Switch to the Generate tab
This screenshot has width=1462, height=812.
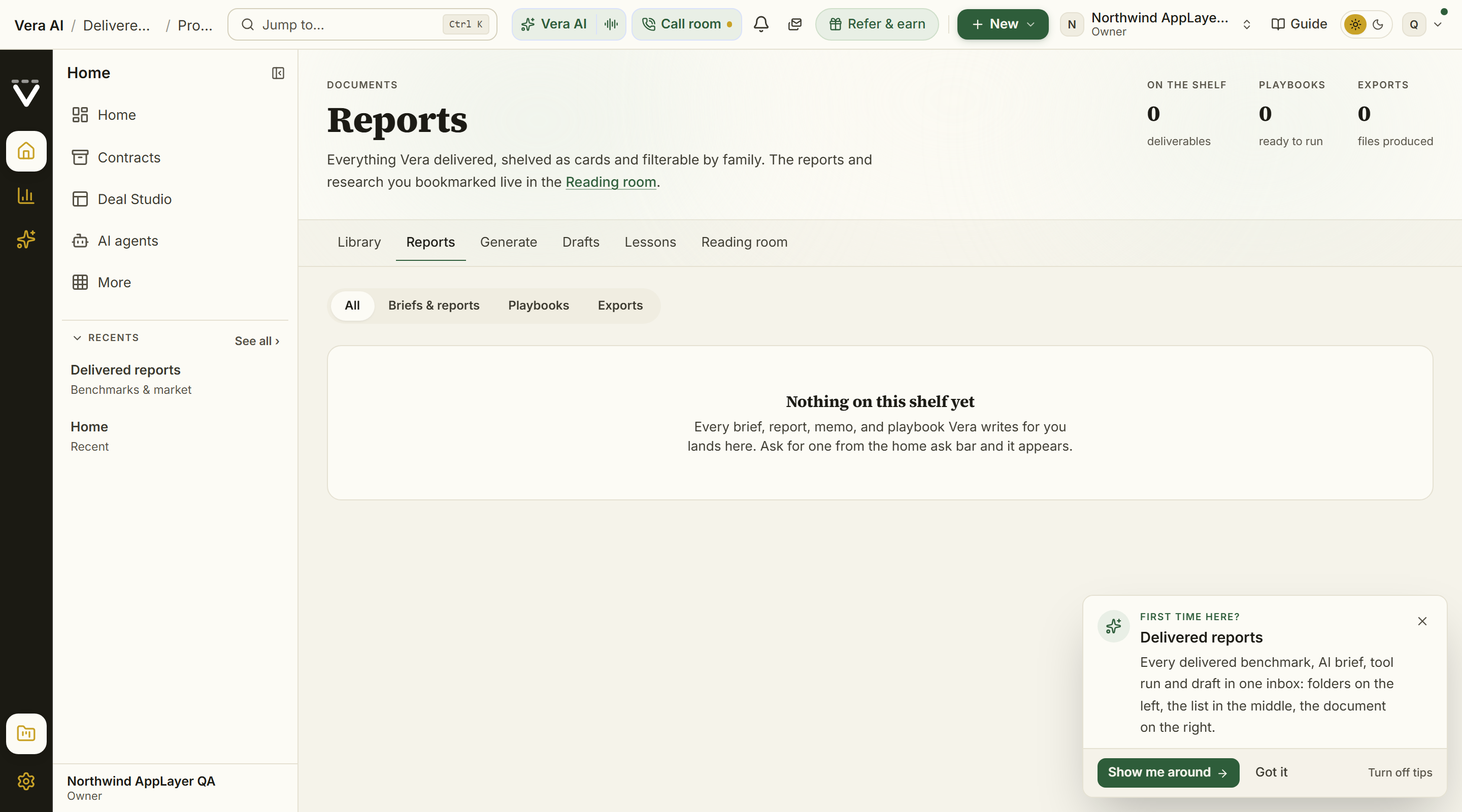509,242
